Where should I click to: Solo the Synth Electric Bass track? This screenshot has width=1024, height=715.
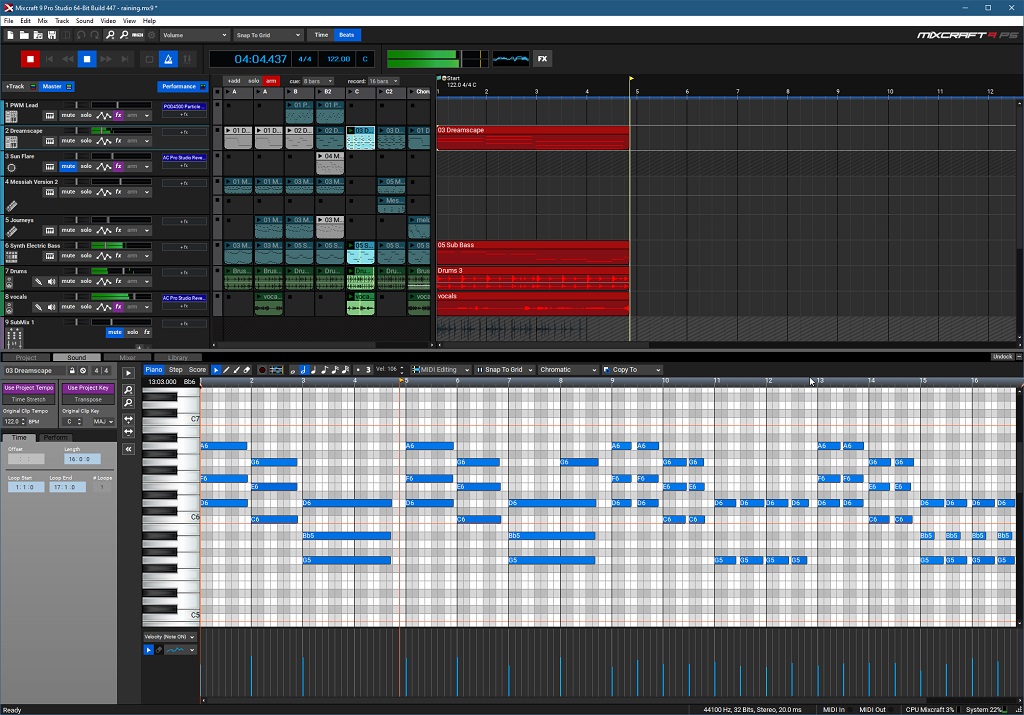tap(85, 256)
